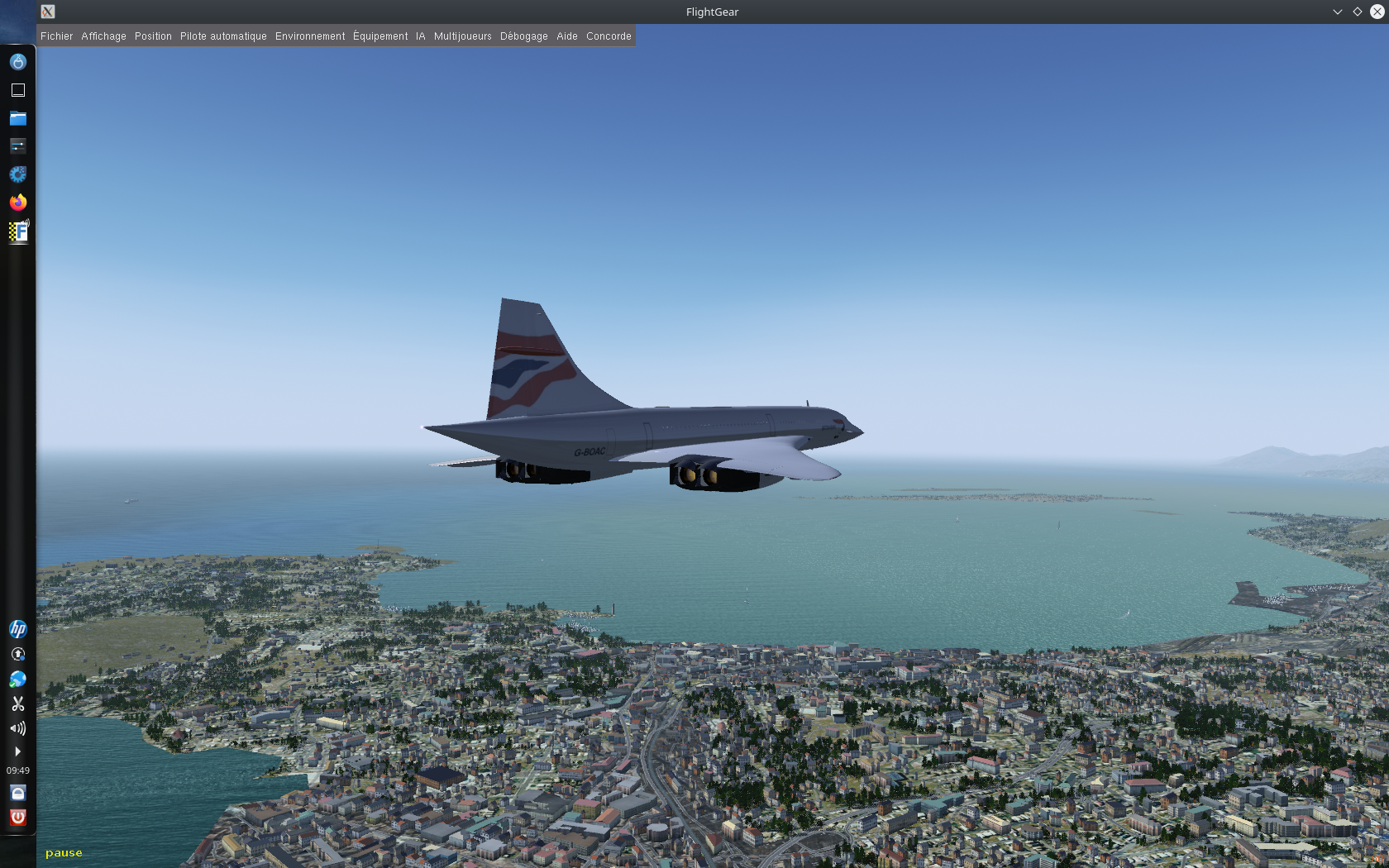Screen dimensions: 1389x868
Task: Minimize the FlightGear window
Action: [1338, 12]
